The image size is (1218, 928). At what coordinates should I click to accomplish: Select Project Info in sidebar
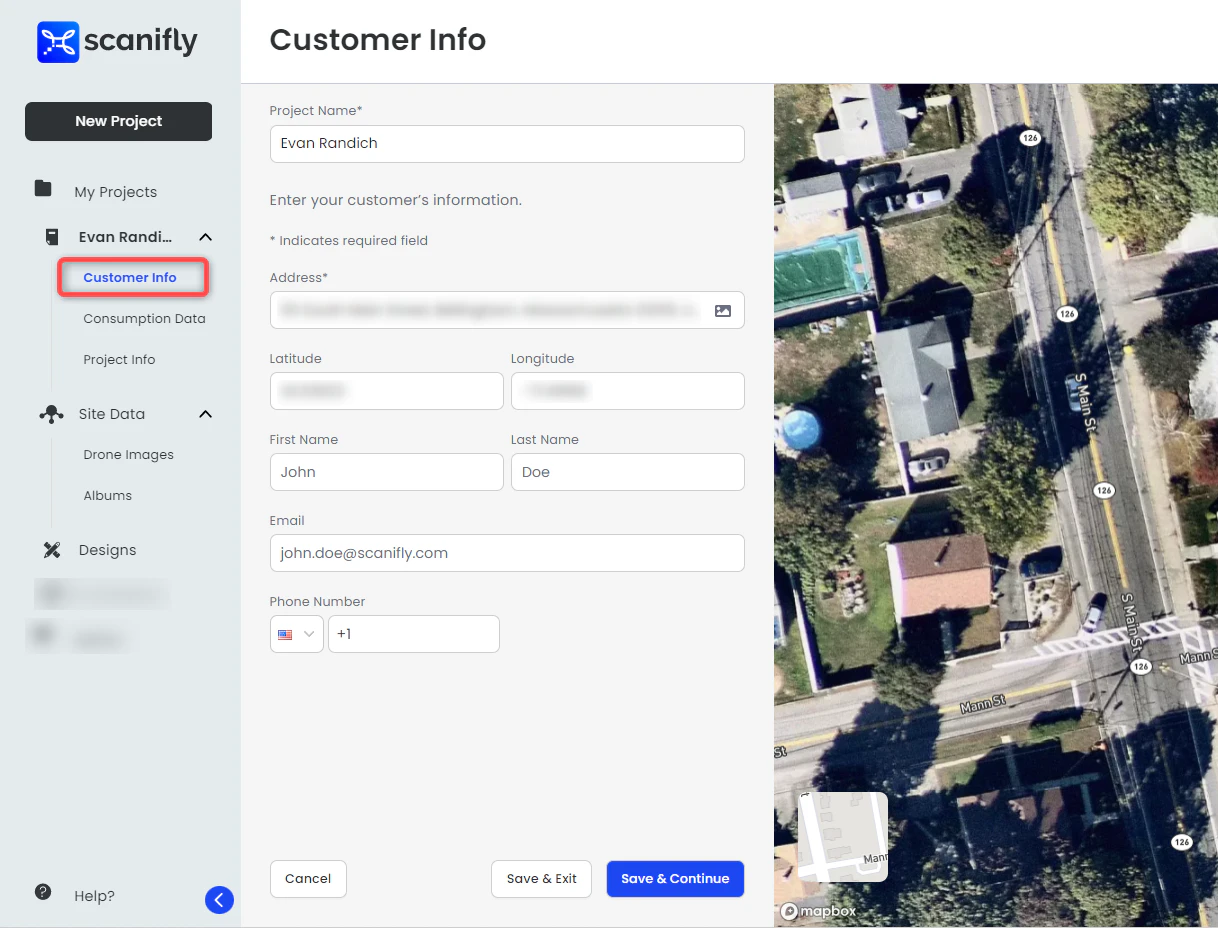[119, 360]
